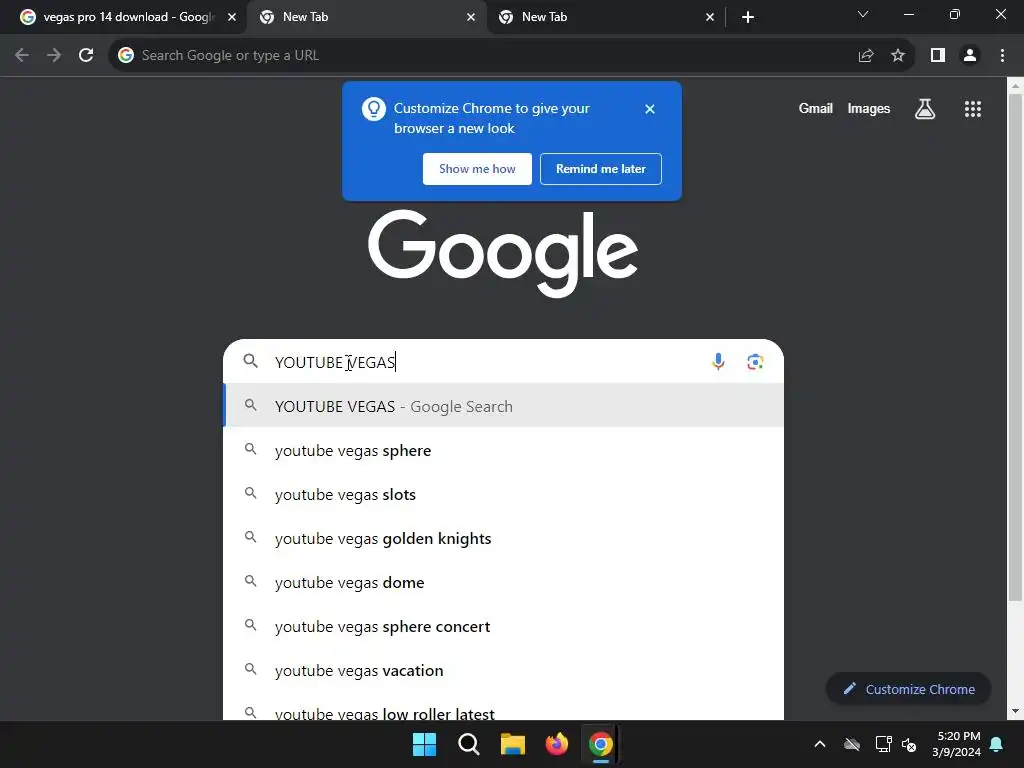Image resolution: width=1024 pixels, height=768 pixels.
Task: Close the second New Tab tab
Action: pyautogui.click(x=471, y=17)
